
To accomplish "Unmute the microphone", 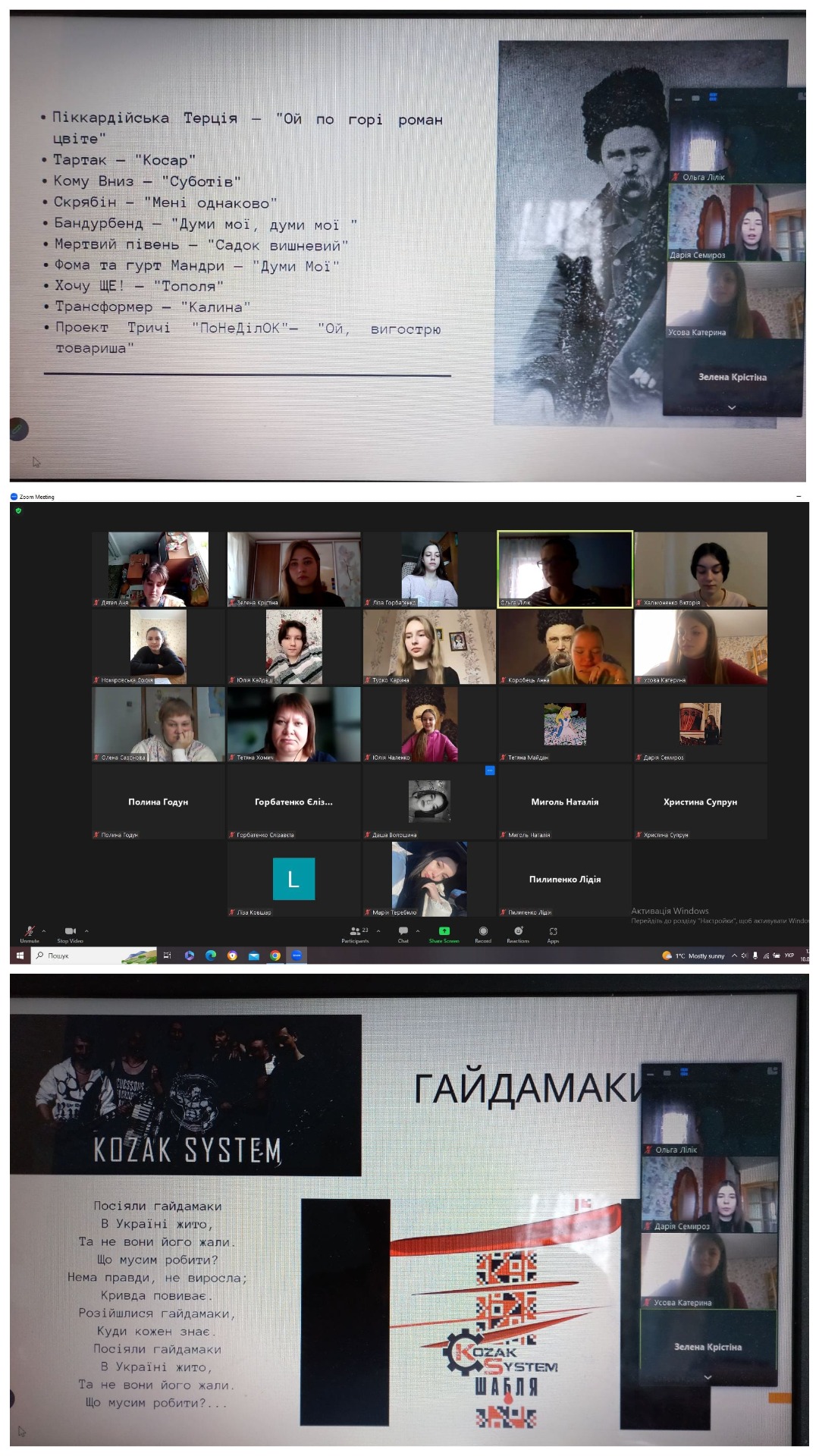I will pos(30,932).
